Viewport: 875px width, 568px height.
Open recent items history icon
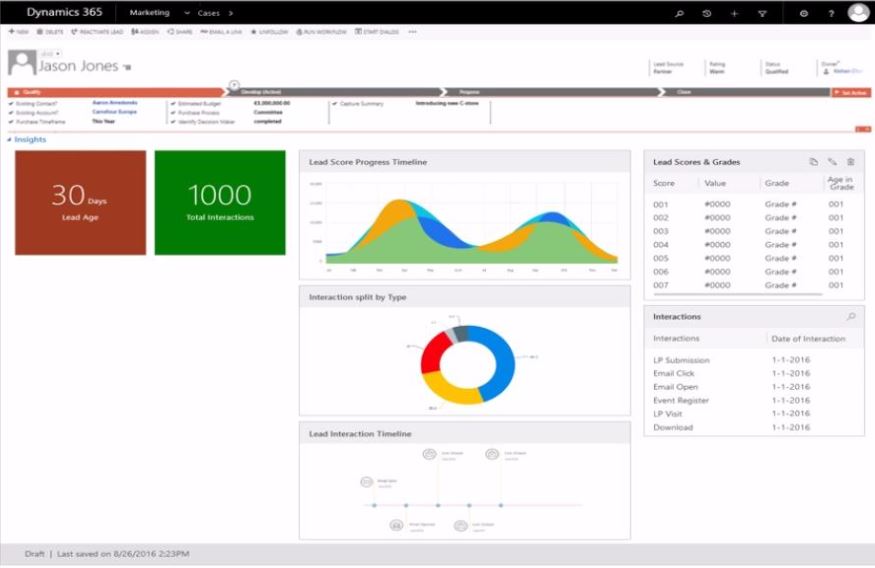coord(707,13)
